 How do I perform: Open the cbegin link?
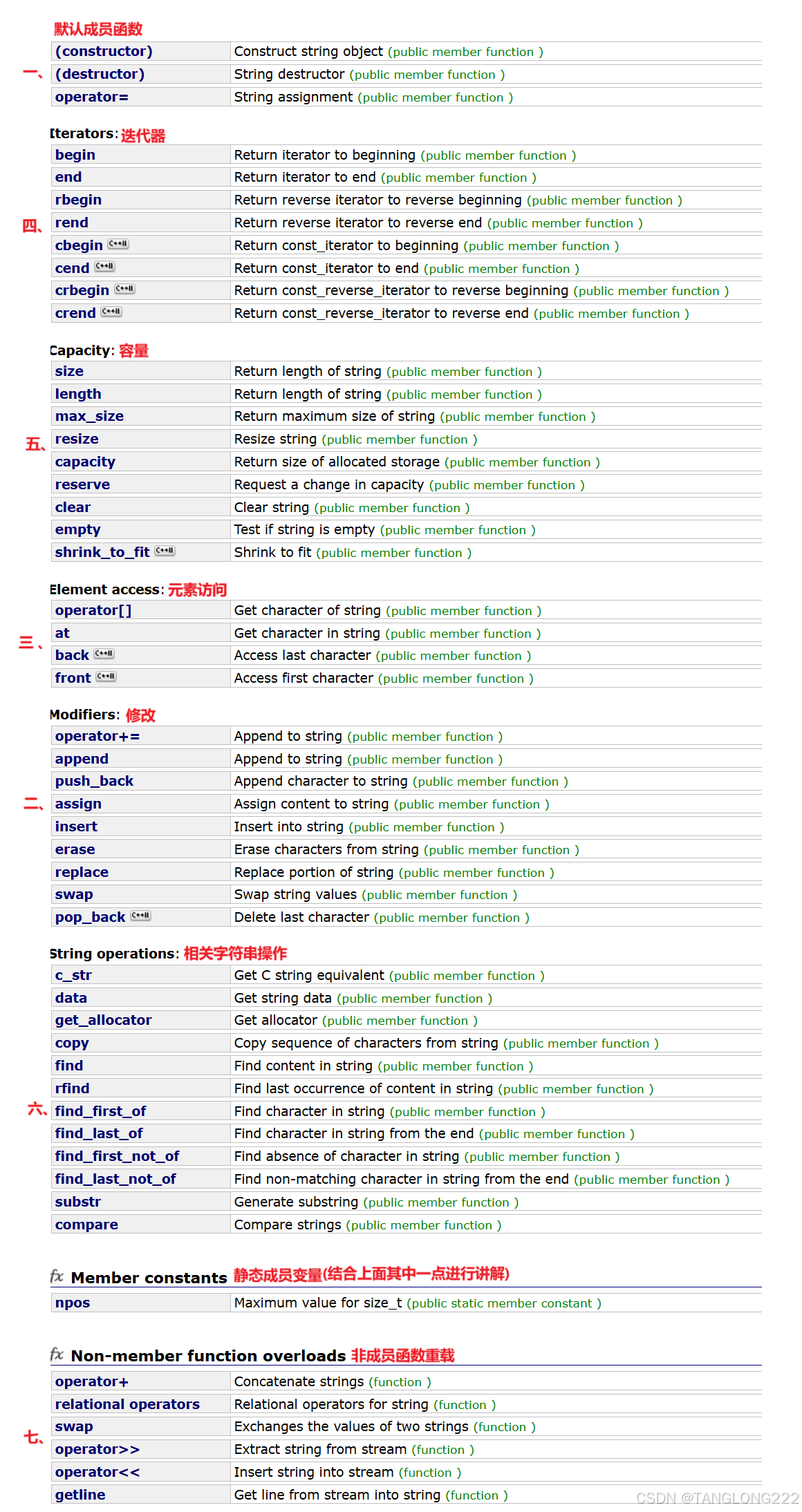[x=79, y=245]
